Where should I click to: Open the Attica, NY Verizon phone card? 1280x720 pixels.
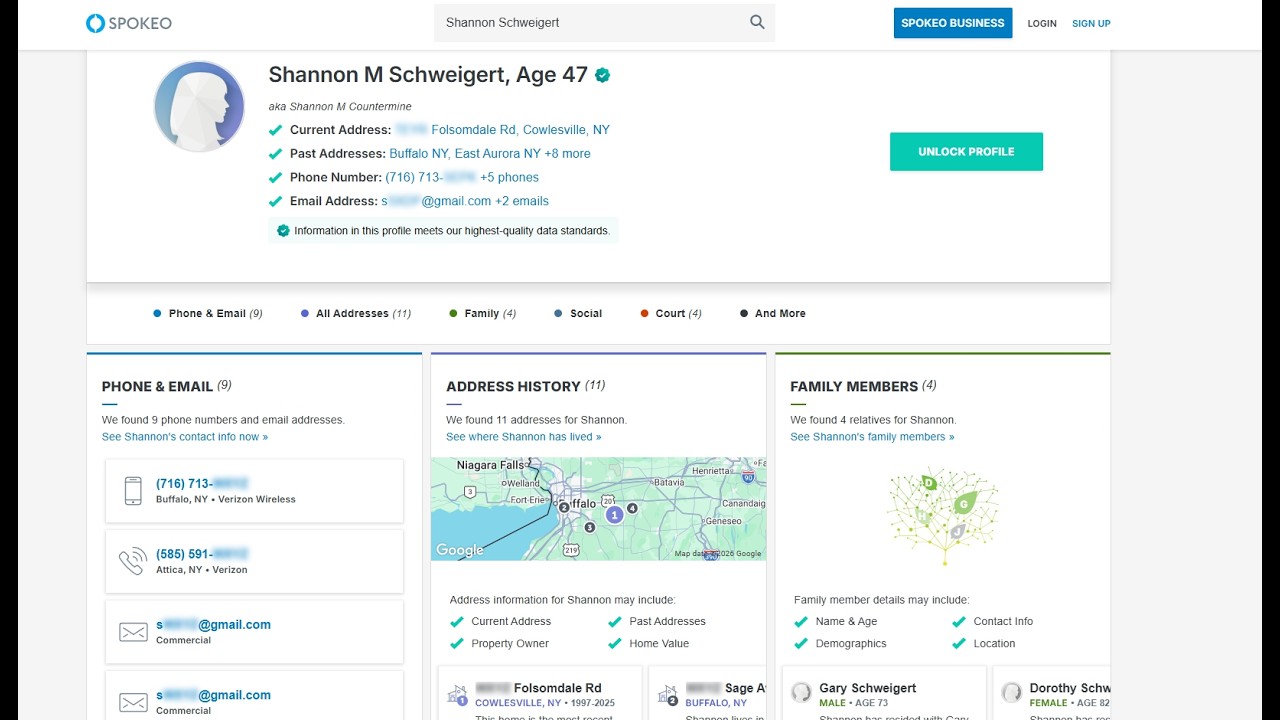(254, 561)
